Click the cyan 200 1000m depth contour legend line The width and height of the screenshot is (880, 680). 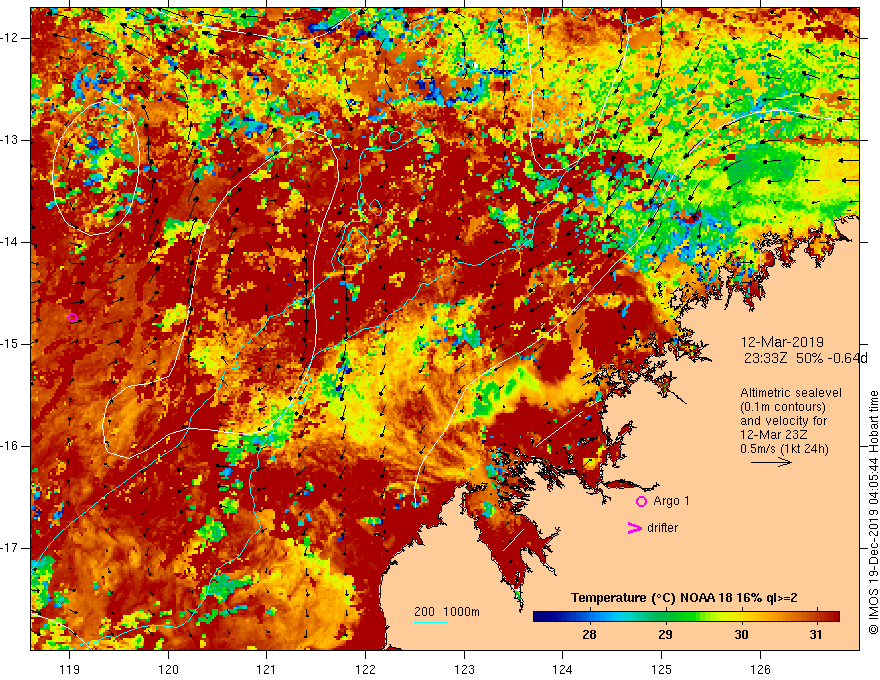click(x=431, y=622)
